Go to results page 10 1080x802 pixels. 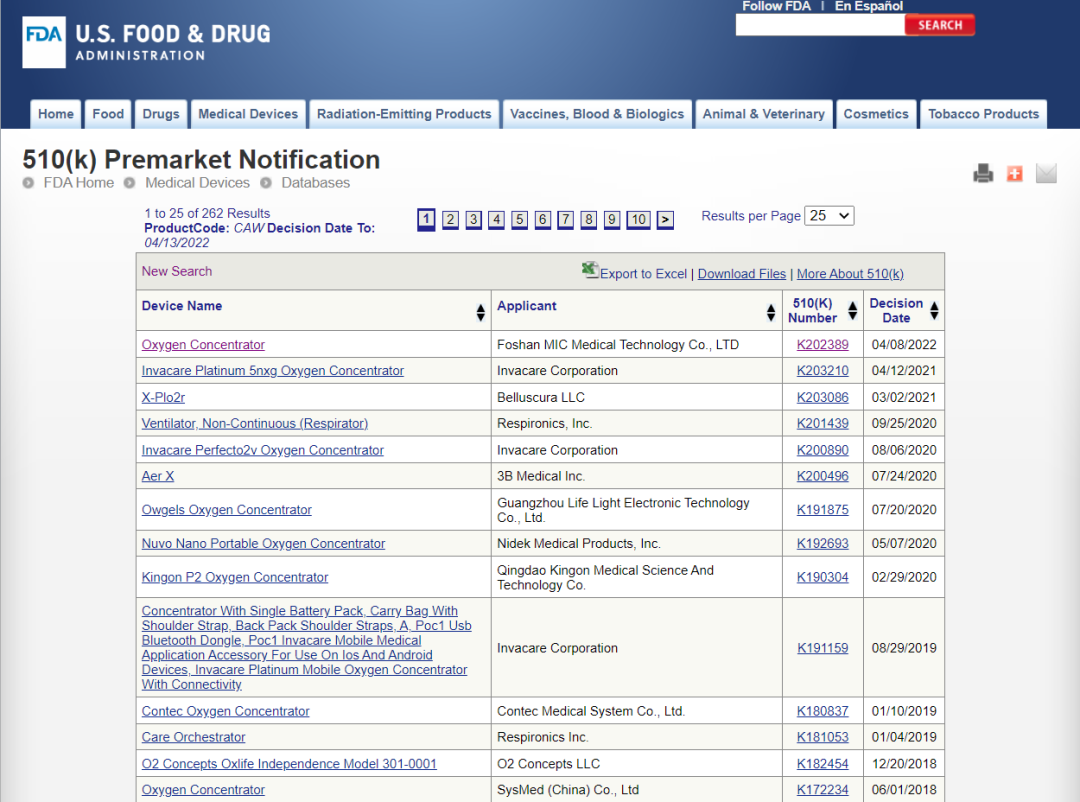point(638,220)
